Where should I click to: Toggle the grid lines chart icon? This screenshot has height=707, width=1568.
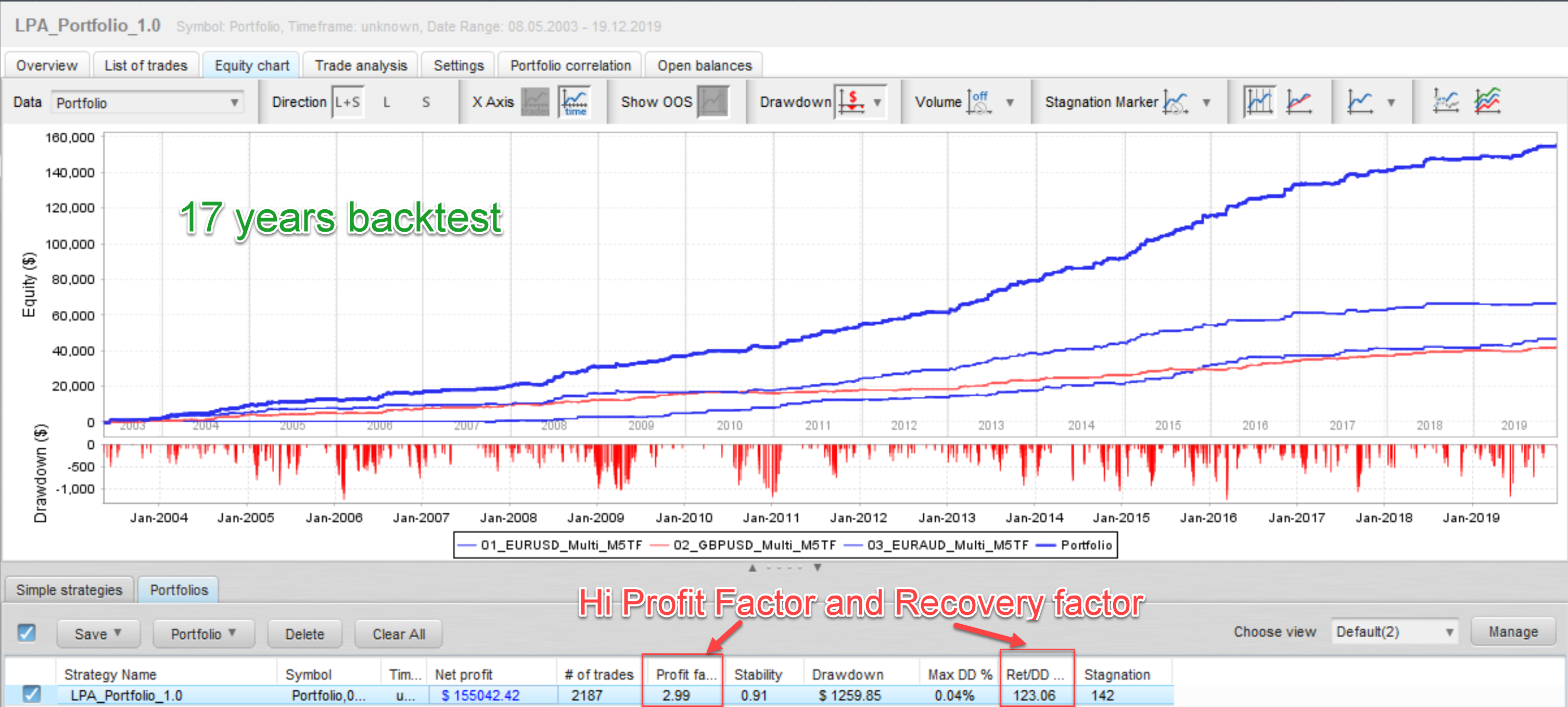pyautogui.click(x=1259, y=102)
